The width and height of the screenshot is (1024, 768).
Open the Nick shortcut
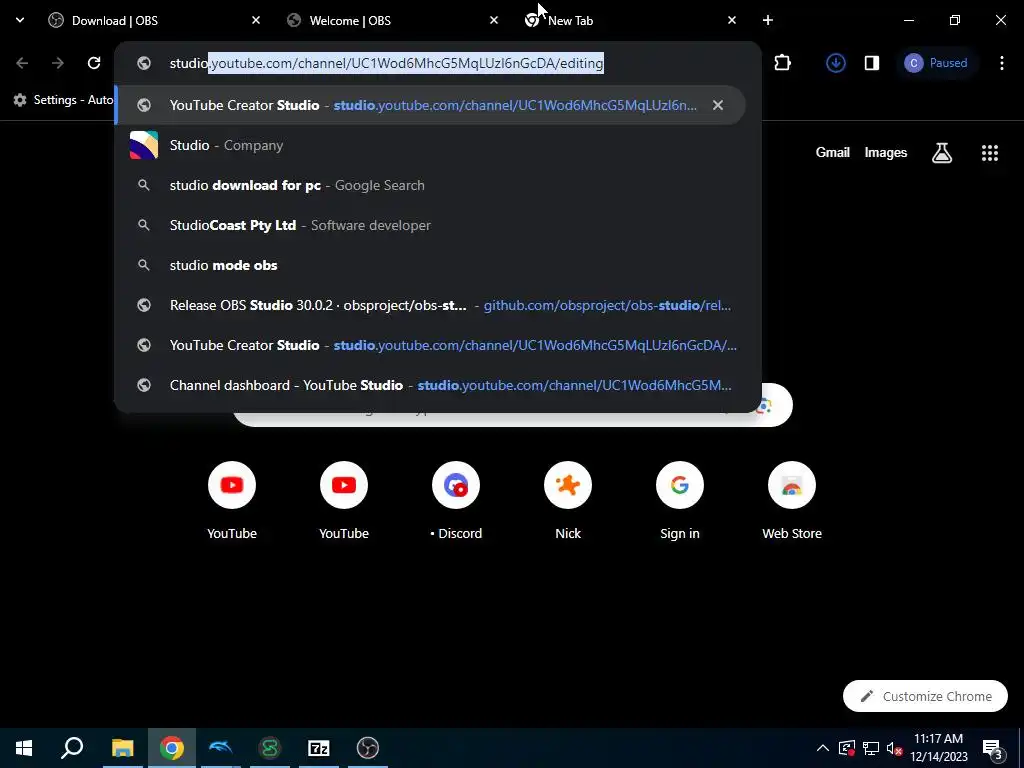pyautogui.click(x=568, y=500)
